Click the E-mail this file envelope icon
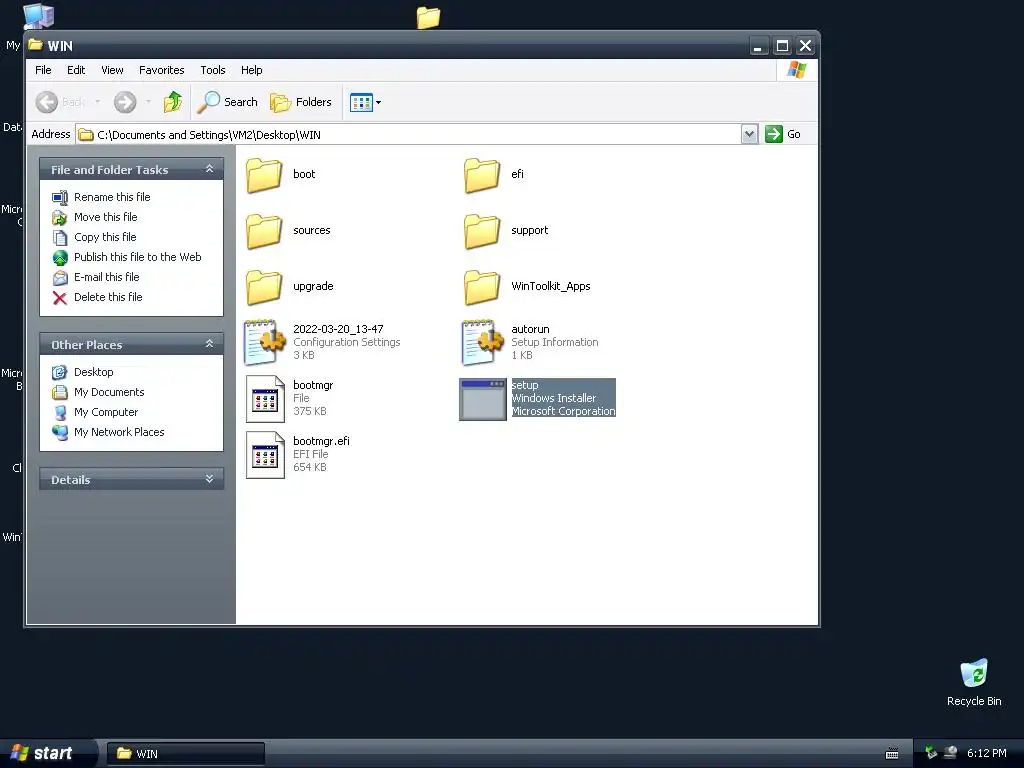Screen dimensions: 1024x768 pos(60,278)
